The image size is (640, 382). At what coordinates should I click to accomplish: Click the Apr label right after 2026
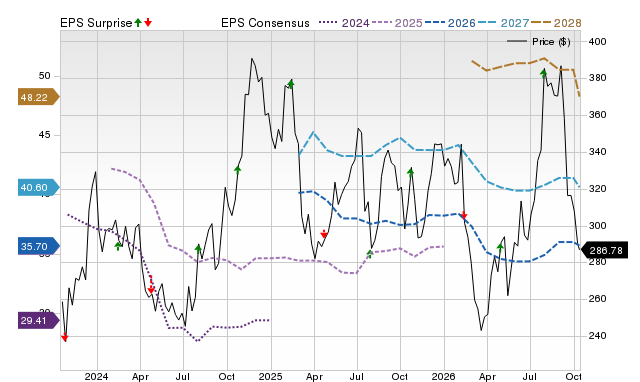(x=487, y=376)
